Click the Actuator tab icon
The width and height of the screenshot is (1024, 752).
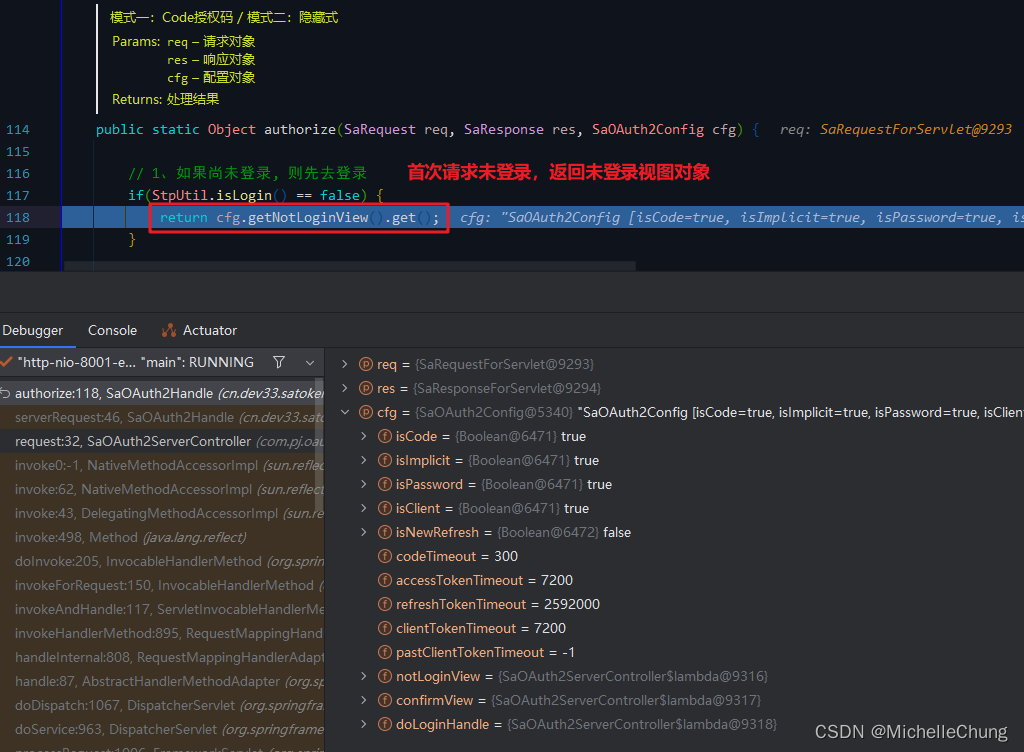pos(169,330)
